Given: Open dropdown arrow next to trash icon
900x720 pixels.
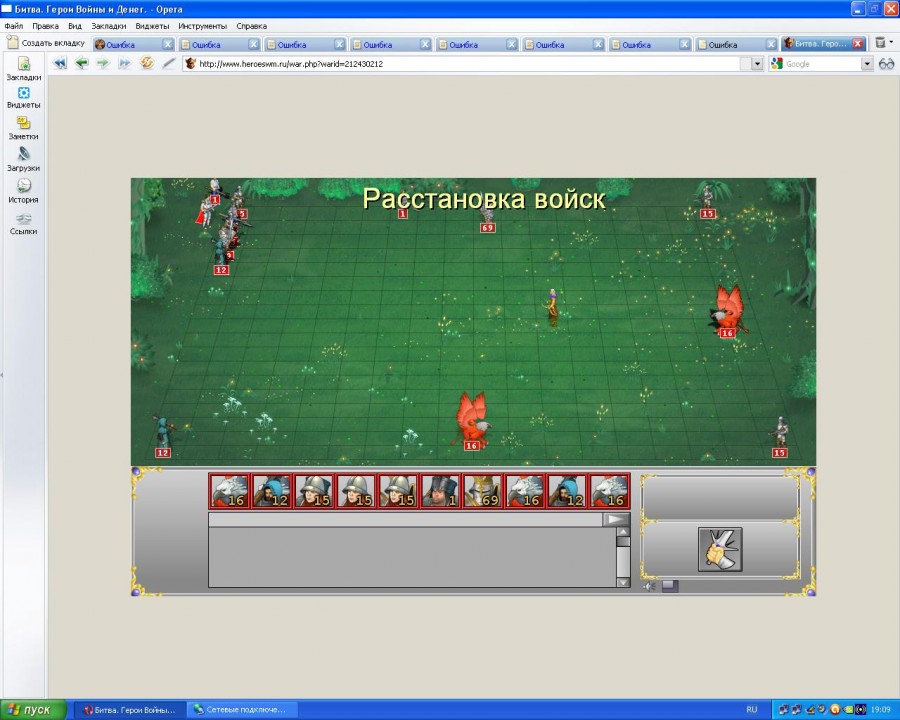Looking at the screenshot, I should pos(891,42).
